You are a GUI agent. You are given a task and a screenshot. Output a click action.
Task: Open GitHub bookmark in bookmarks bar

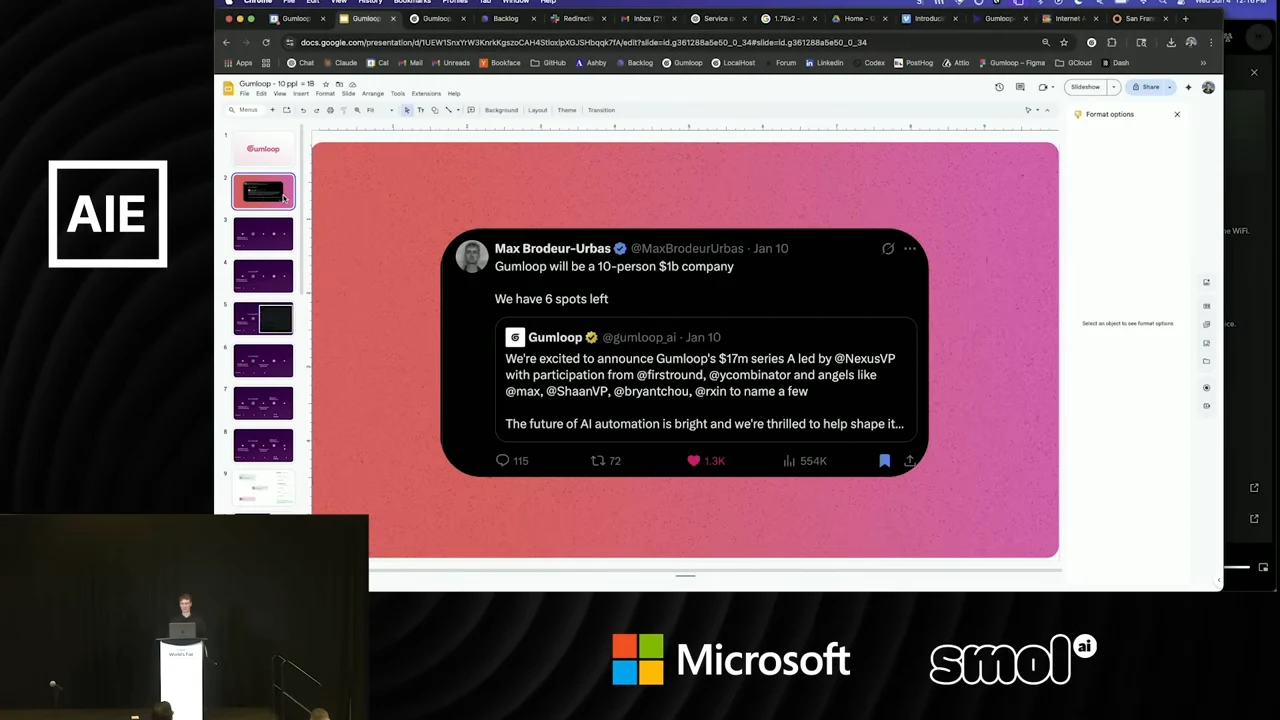[x=548, y=63]
